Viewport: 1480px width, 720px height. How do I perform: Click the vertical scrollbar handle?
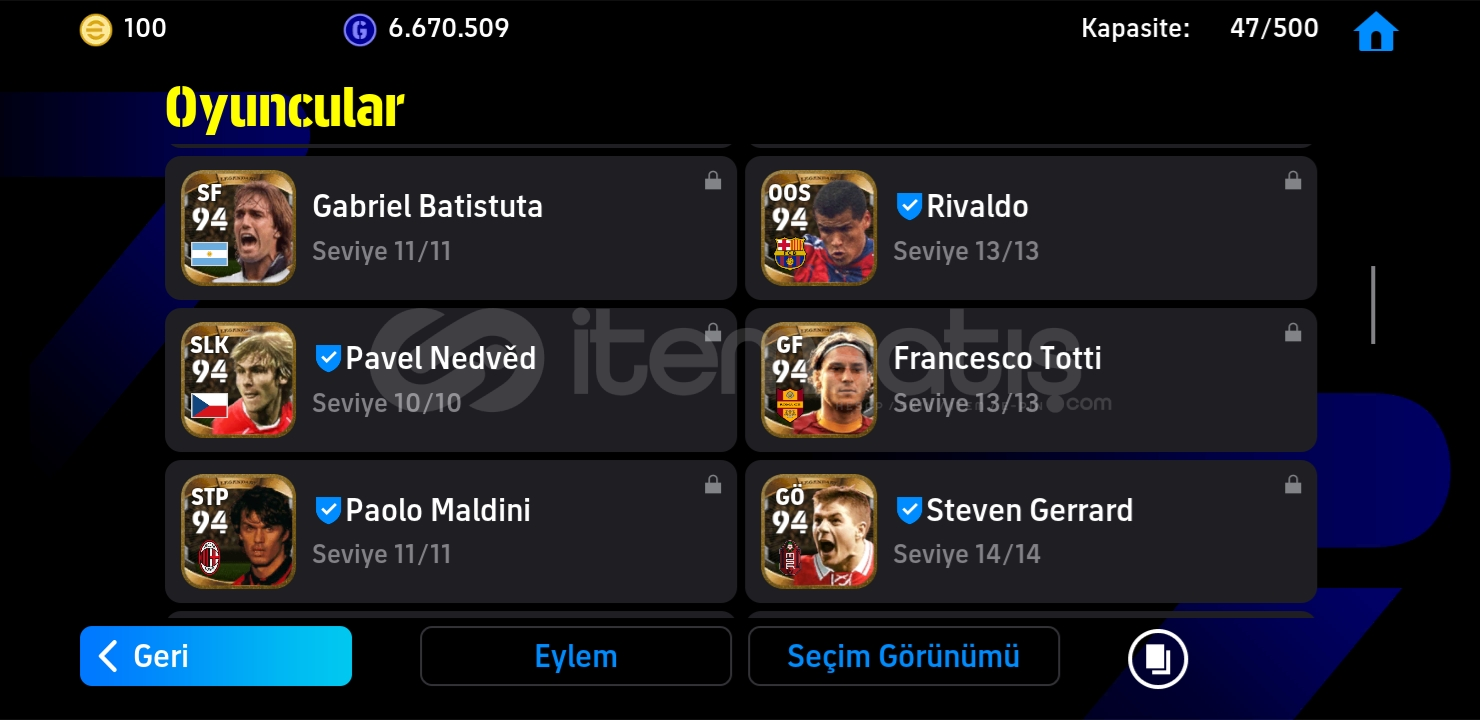[1373, 305]
